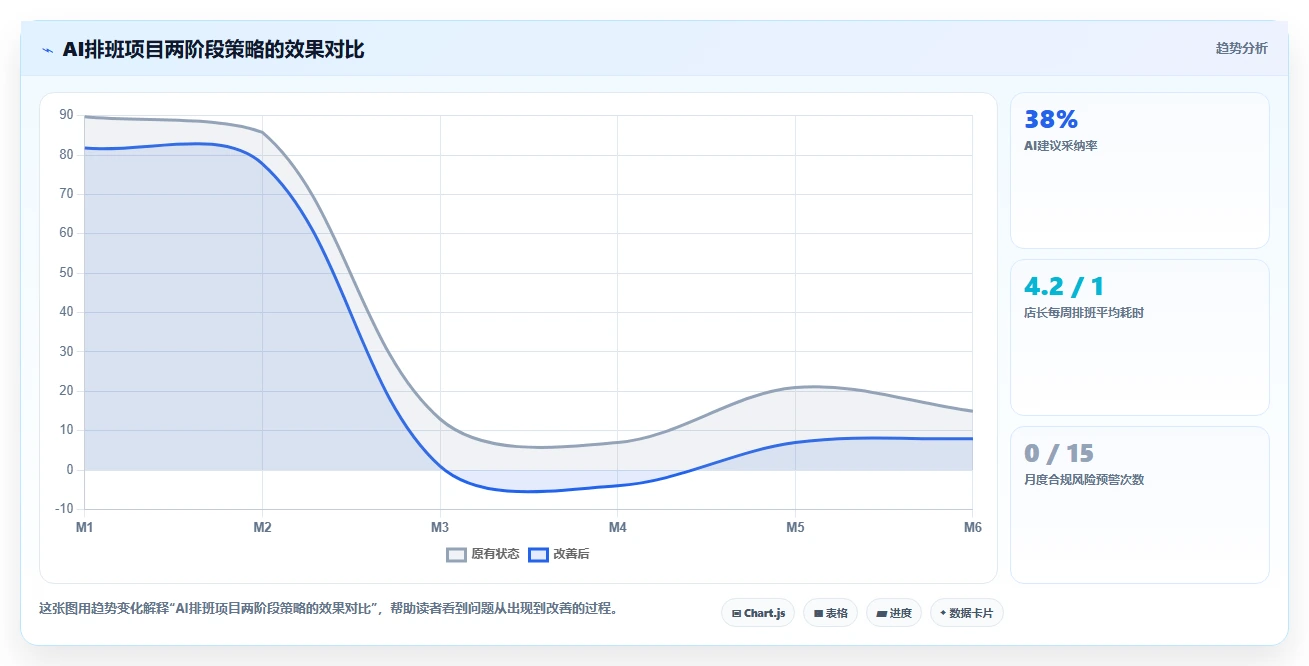
Task: Select the 数据卡片 tag pill
Action: tap(966, 613)
